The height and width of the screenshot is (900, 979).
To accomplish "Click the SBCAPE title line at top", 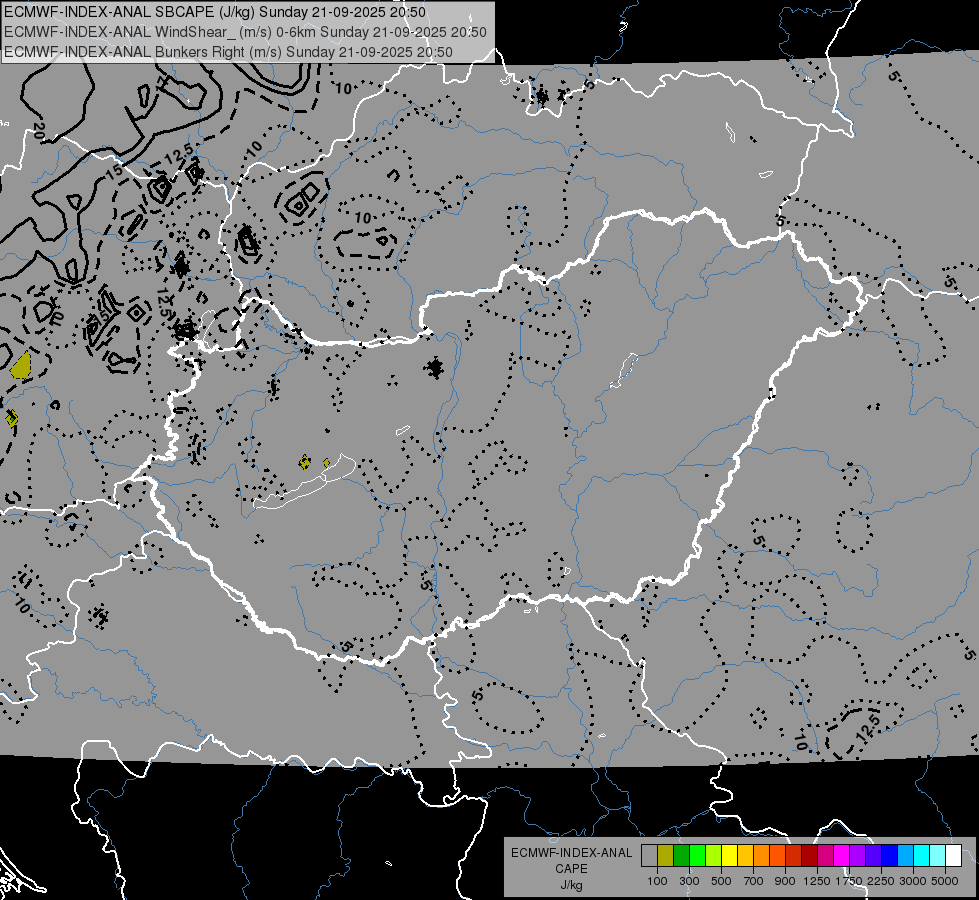I will pyautogui.click(x=215, y=12).
